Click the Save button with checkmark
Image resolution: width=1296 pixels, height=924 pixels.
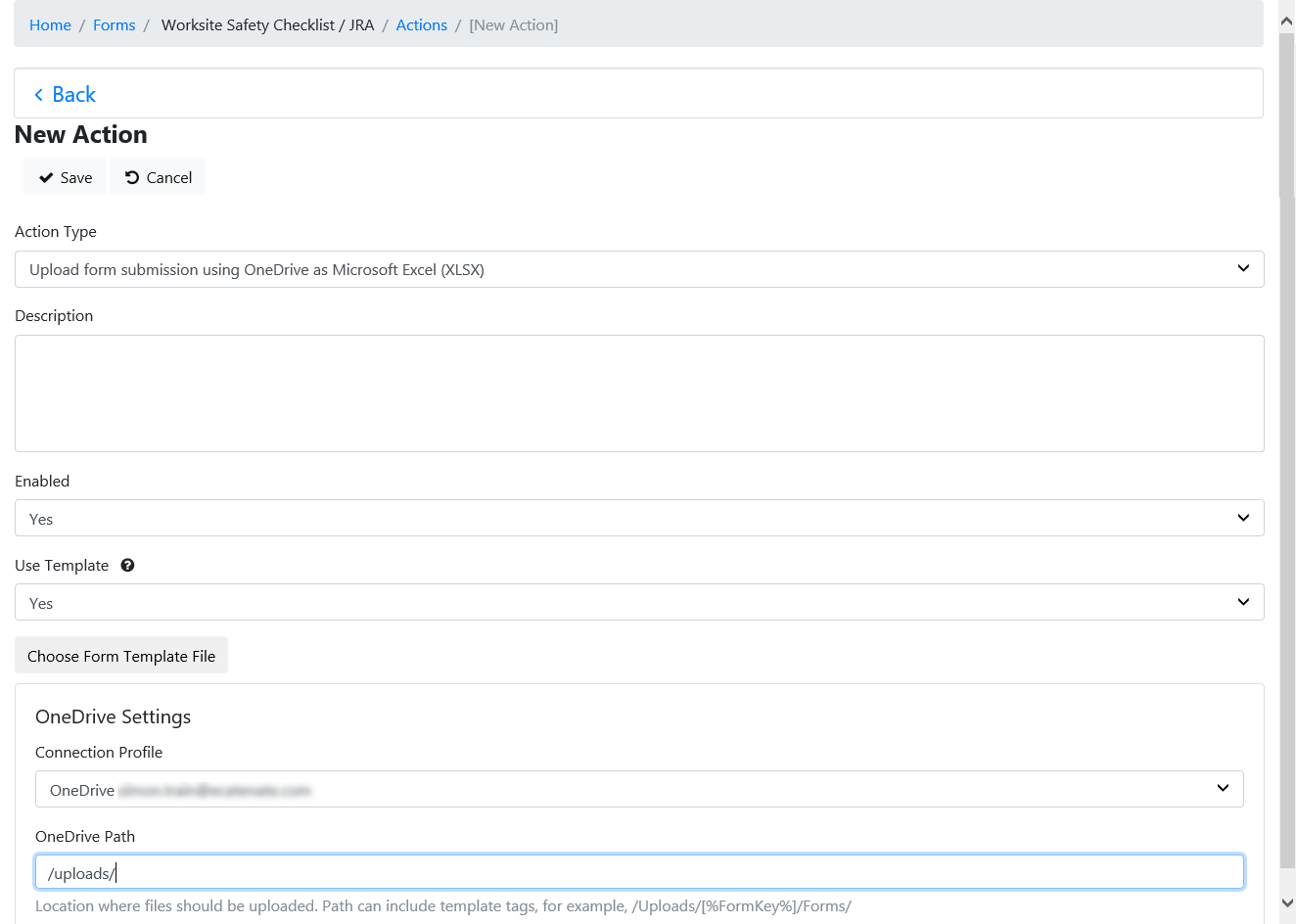[x=65, y=177]
